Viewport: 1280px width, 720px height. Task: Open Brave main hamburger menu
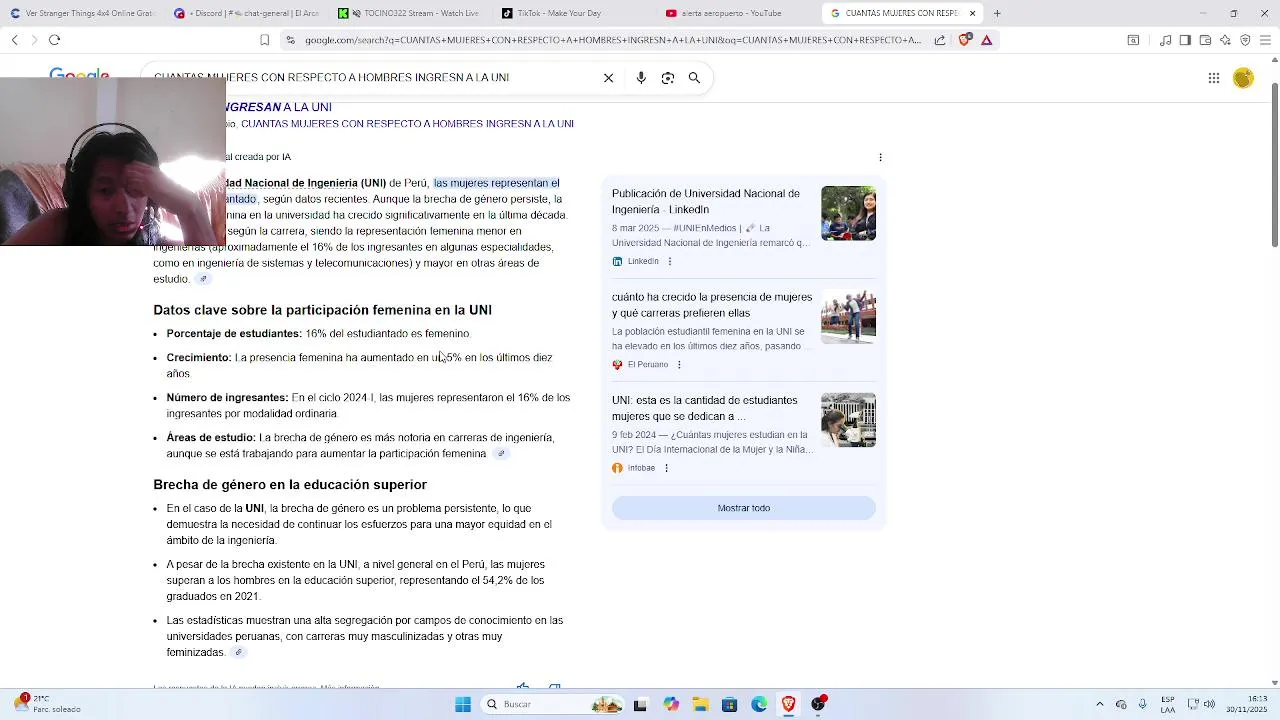[x=1265, y=40]
